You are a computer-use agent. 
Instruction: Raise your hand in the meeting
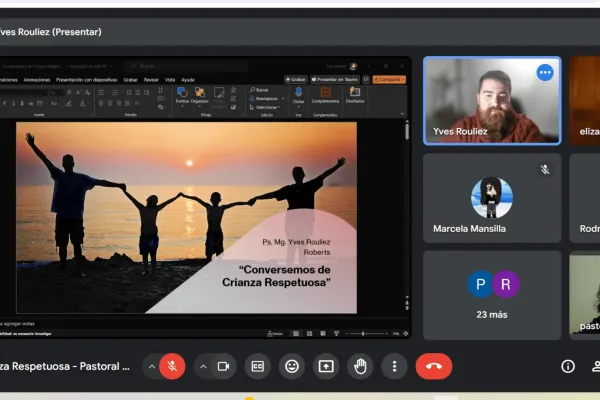[x=360, y=366]
